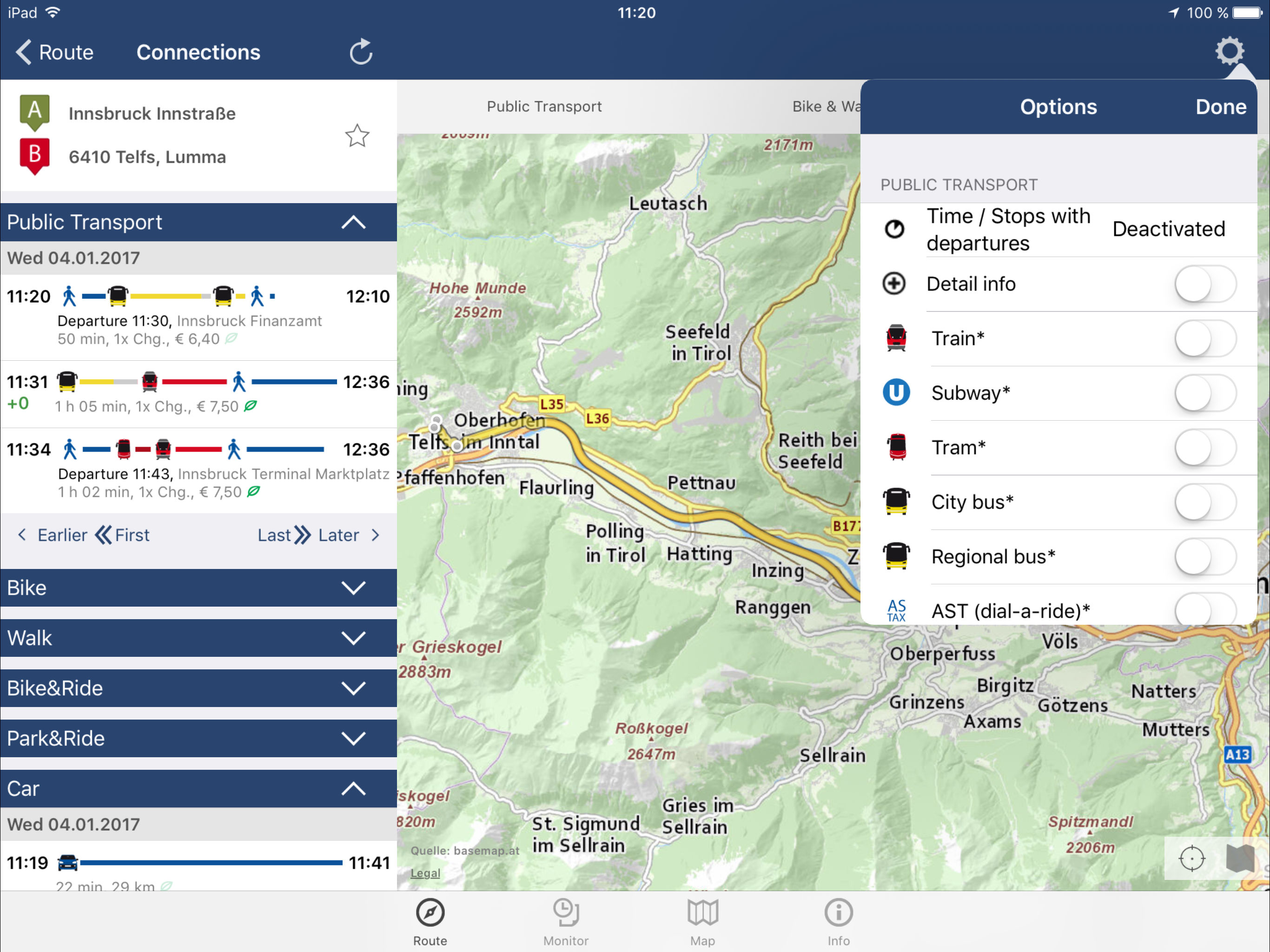Expand the Bike section
Image resolution: width=1270 pixels, height=952 pixels.
[198, 588]
